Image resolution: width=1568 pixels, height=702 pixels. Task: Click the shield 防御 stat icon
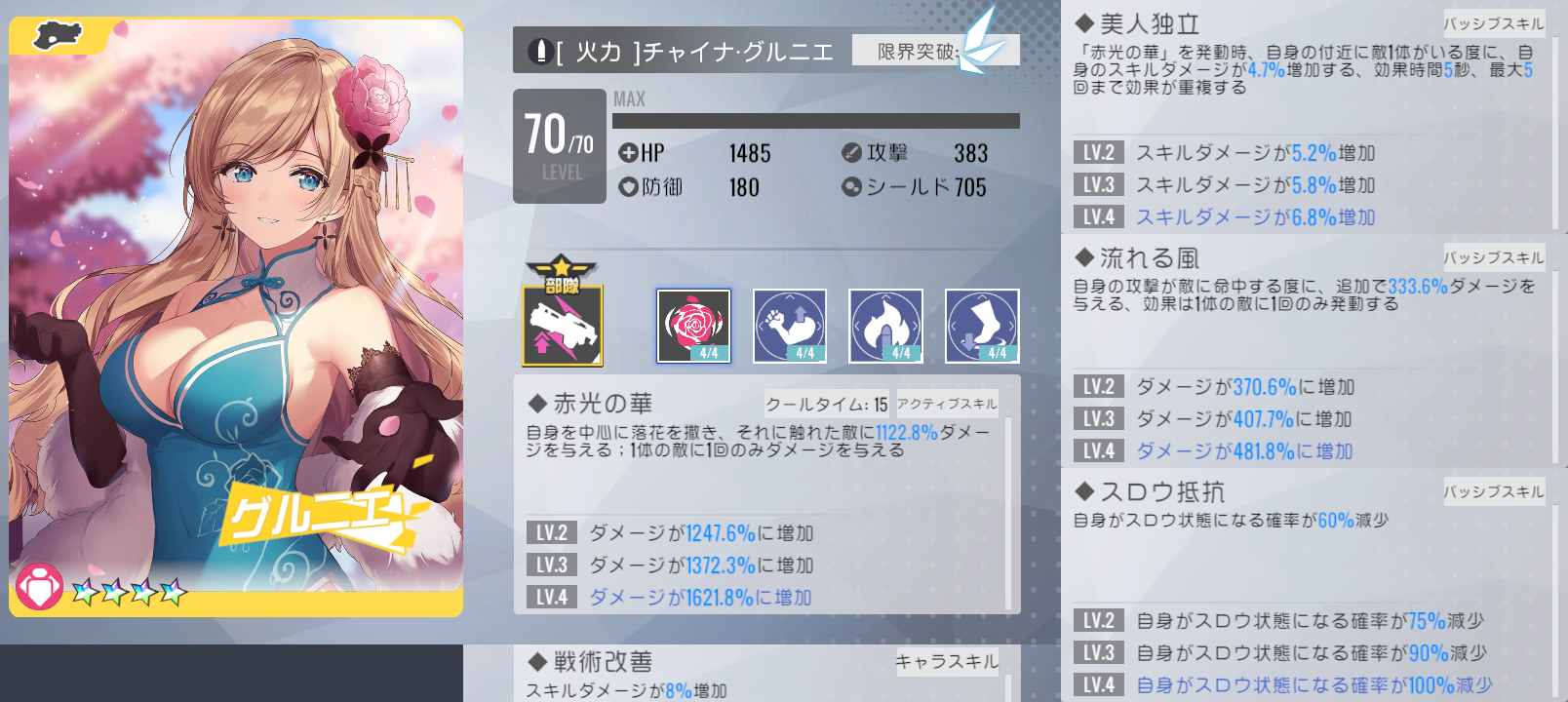pyautogui.click(x=628, y=186)
